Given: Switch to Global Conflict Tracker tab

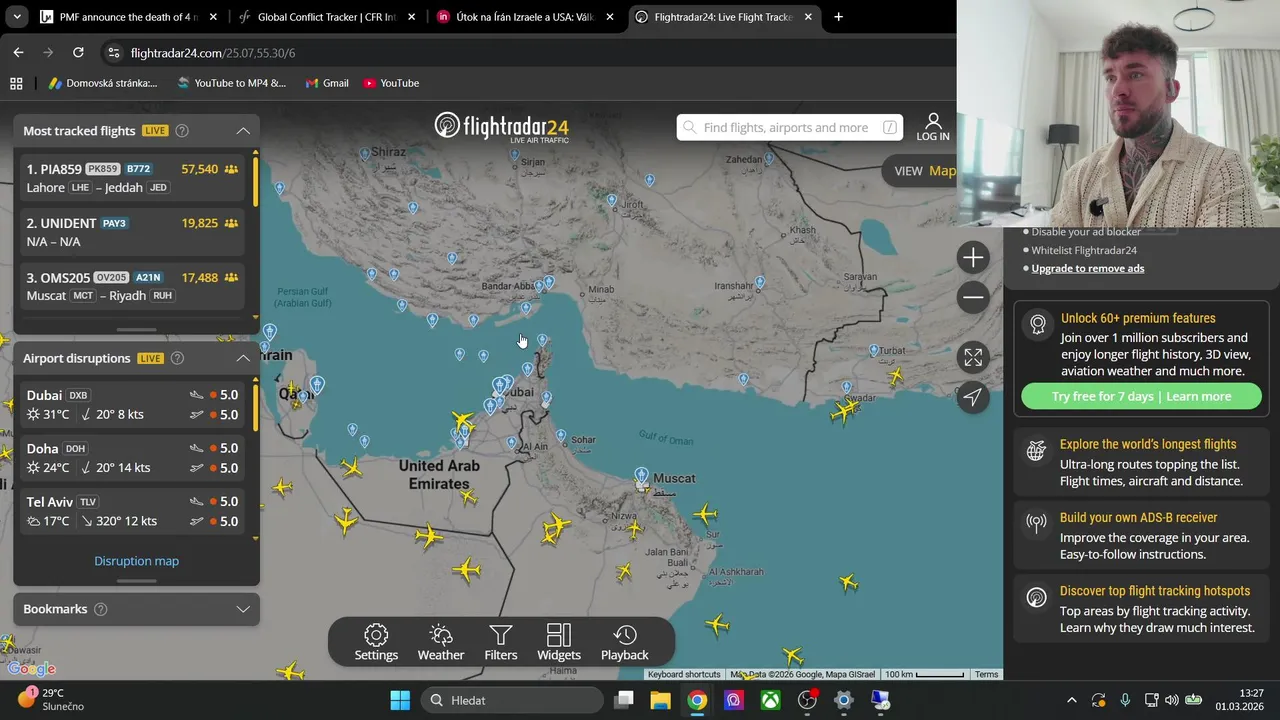Looking at the screenshot, I should point(326,17).
